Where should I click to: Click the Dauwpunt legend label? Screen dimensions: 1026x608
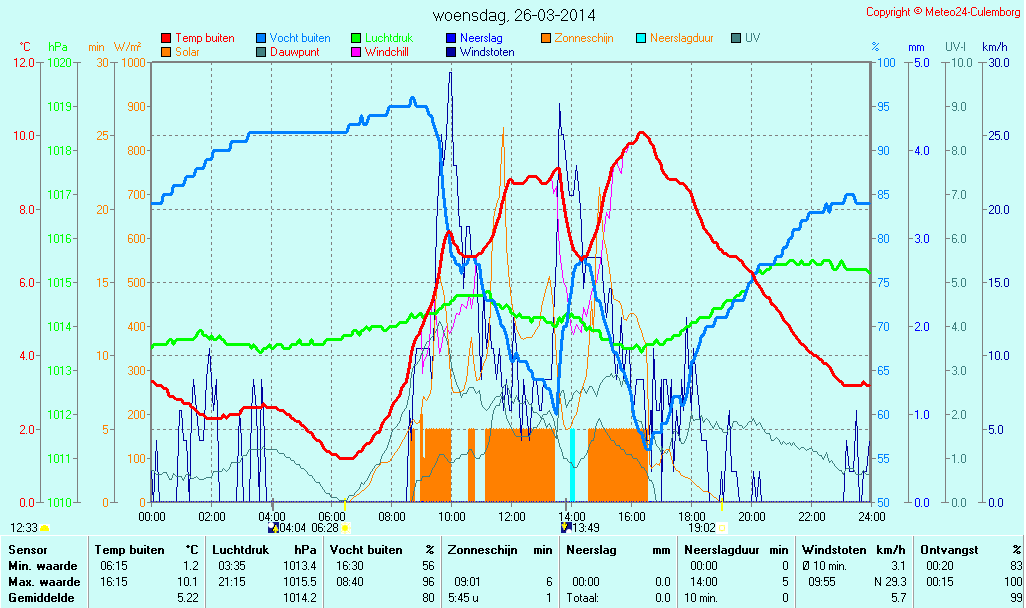[294, 52]
